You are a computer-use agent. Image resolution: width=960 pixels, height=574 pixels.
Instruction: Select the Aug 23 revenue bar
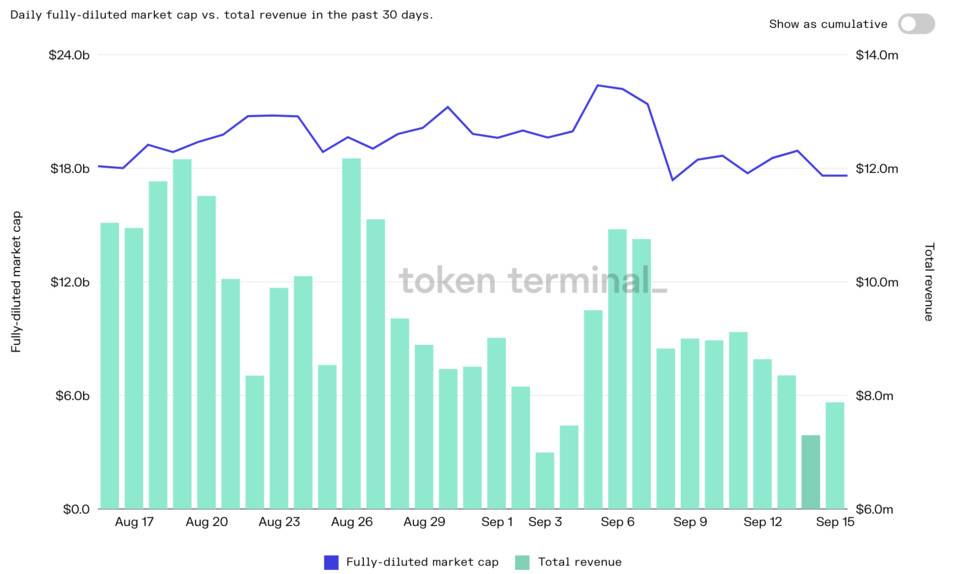pos(279,398)
